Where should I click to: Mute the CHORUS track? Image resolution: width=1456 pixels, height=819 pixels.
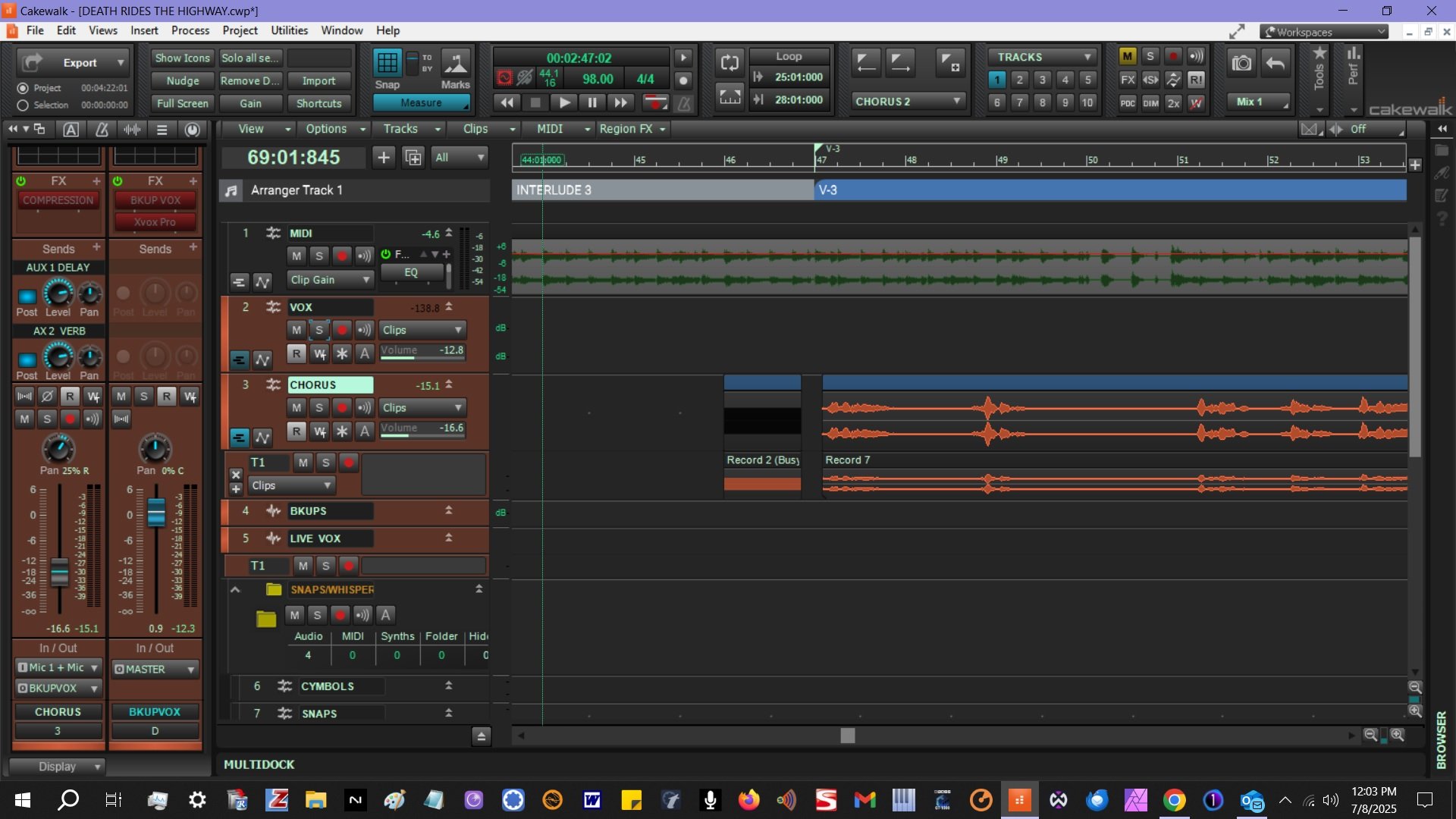coord(297,407)
